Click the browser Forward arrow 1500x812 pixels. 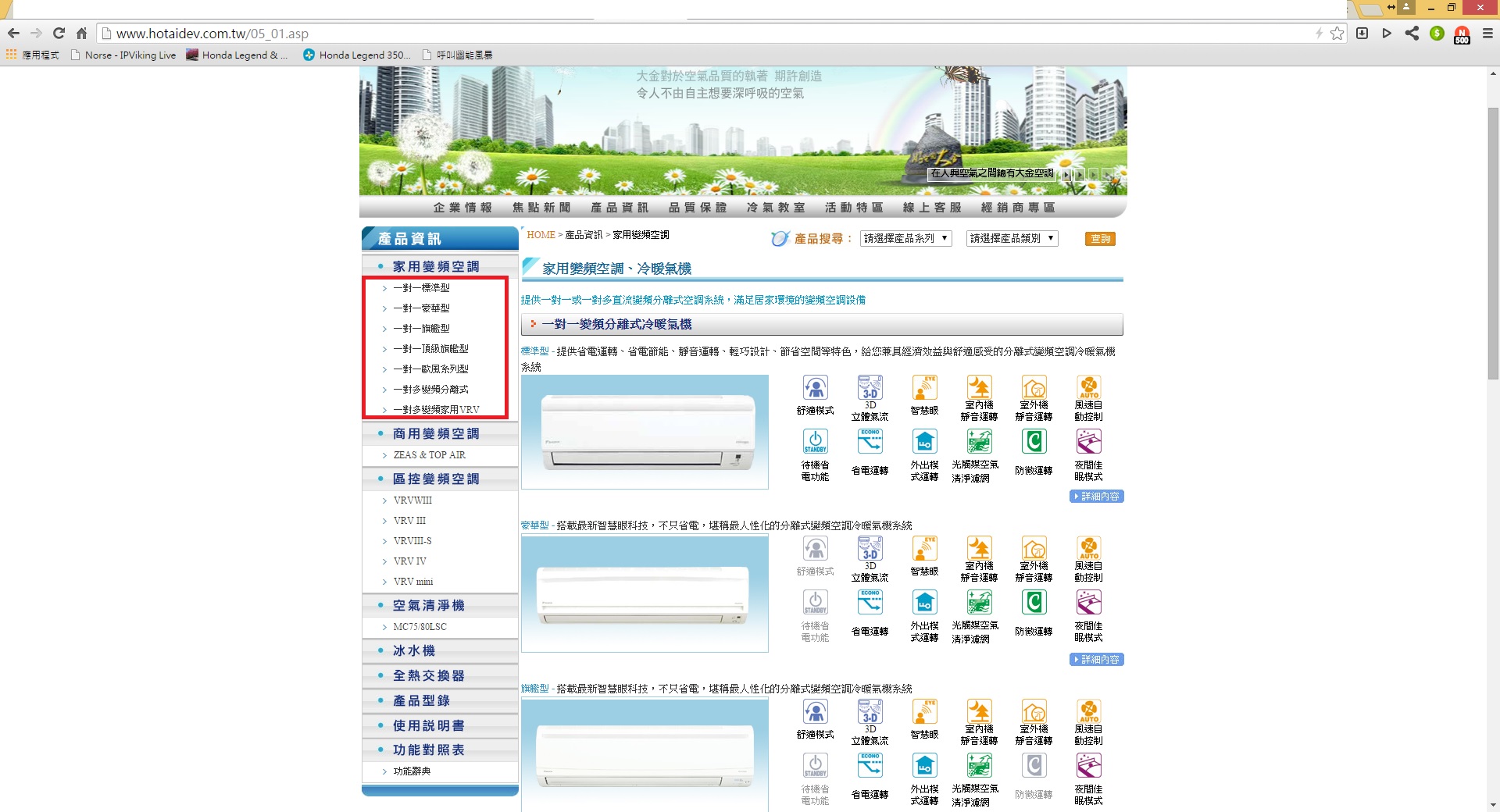coord(36,34)
